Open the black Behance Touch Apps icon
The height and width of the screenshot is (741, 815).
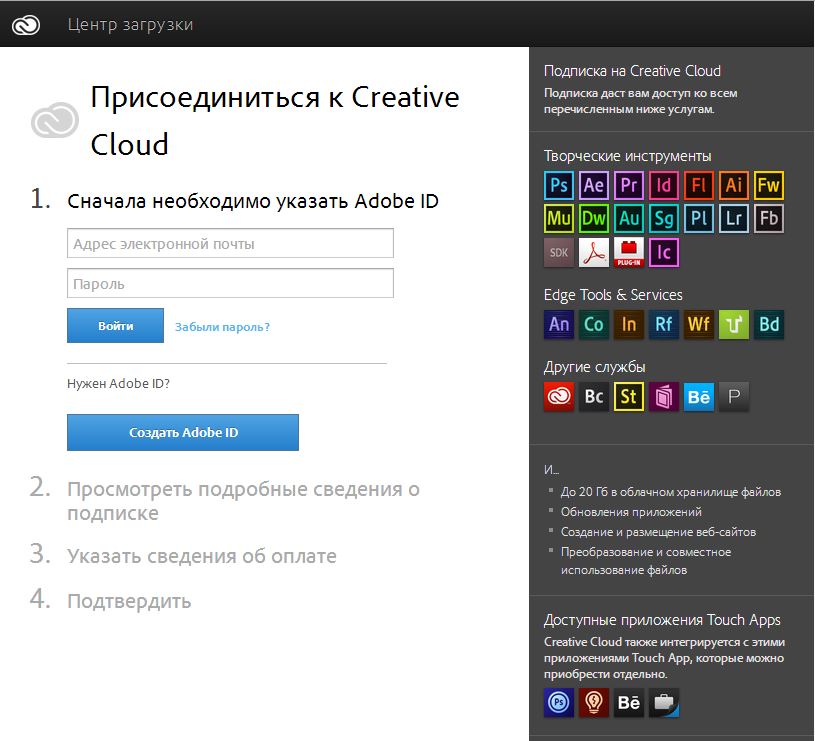pyautogui.click(x=629, y=703)
